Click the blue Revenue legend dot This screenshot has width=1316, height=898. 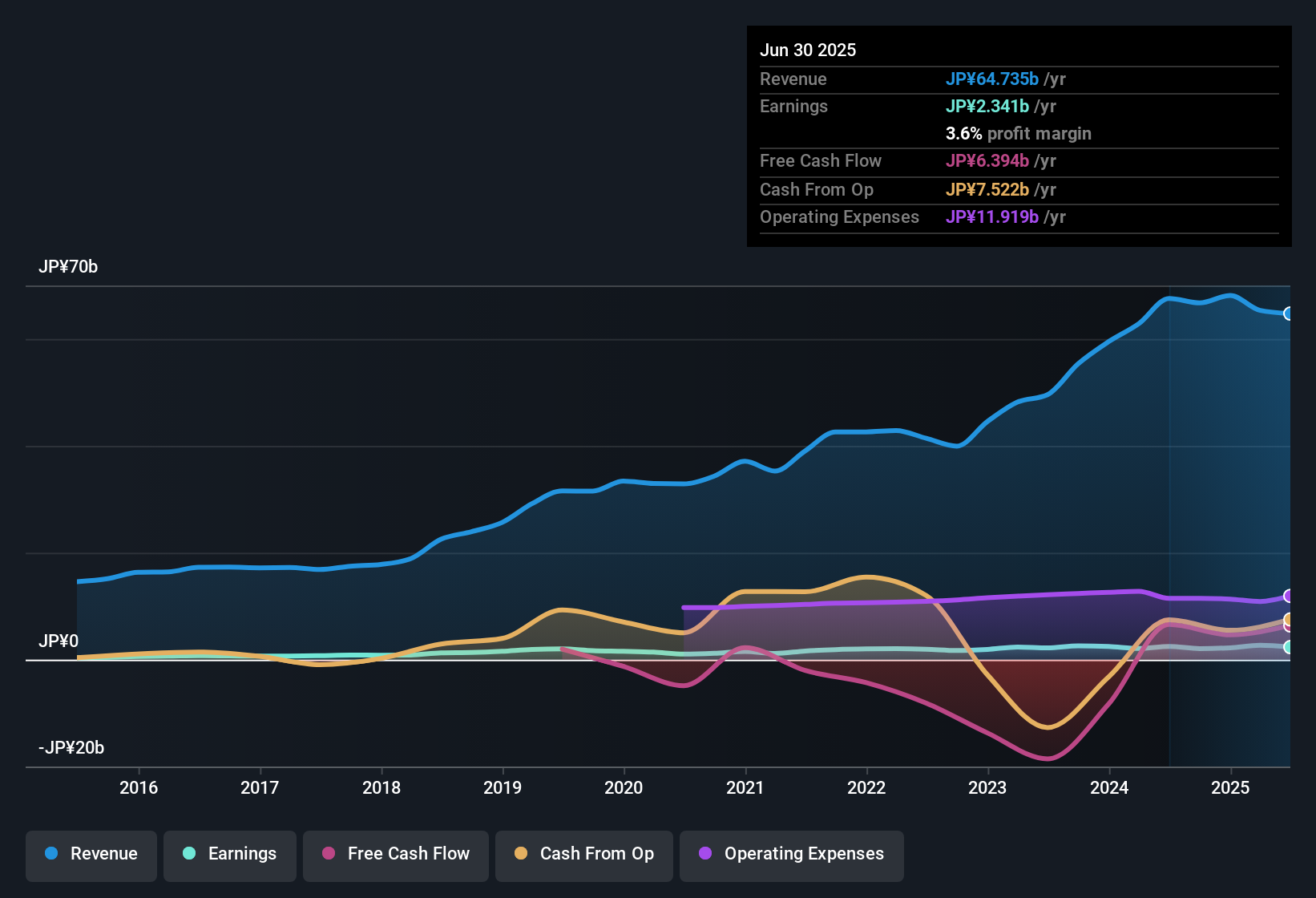pyautogui.click(x=51, y=854)
